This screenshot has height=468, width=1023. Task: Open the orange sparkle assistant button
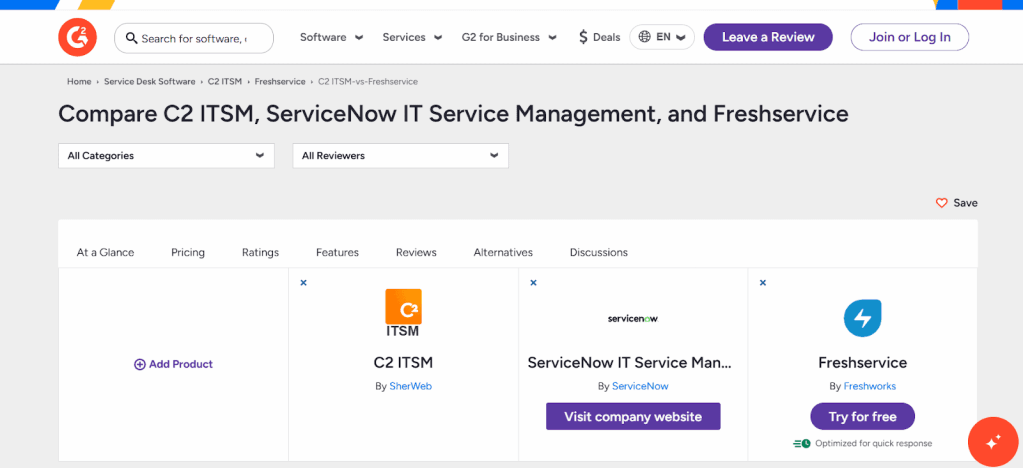(992, 441)
